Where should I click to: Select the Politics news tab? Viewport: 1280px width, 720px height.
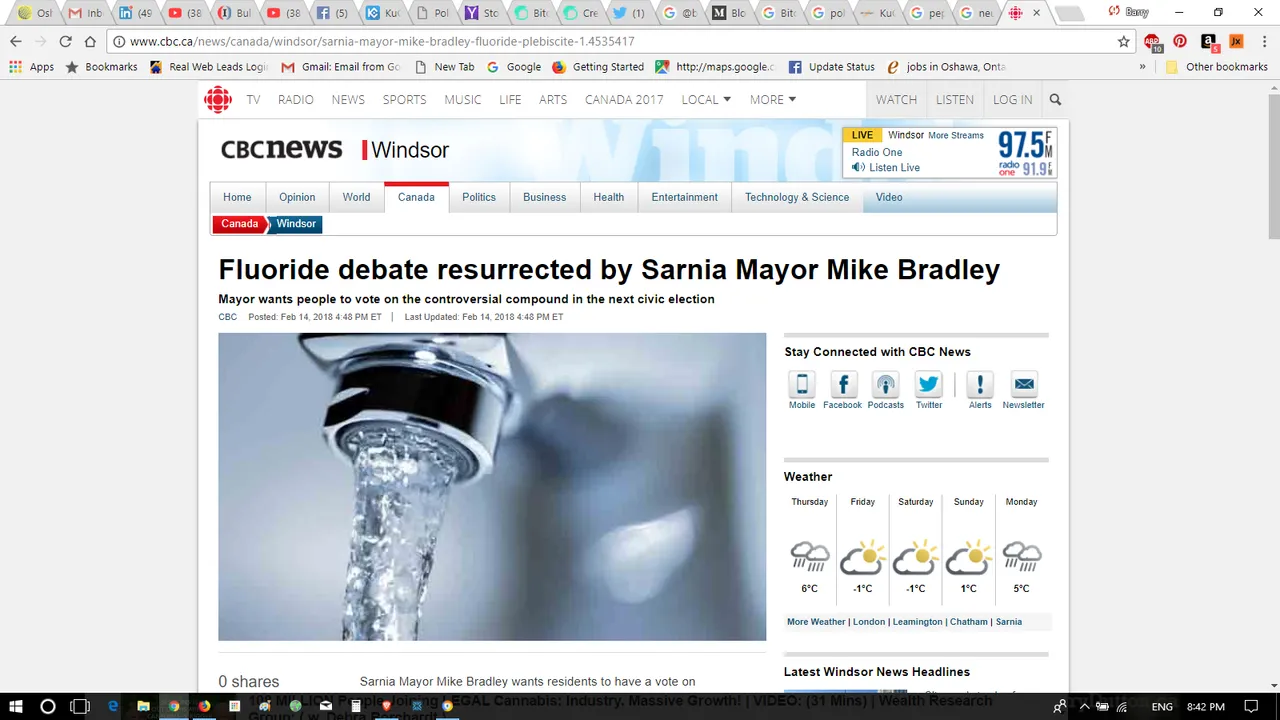point(479,197)
